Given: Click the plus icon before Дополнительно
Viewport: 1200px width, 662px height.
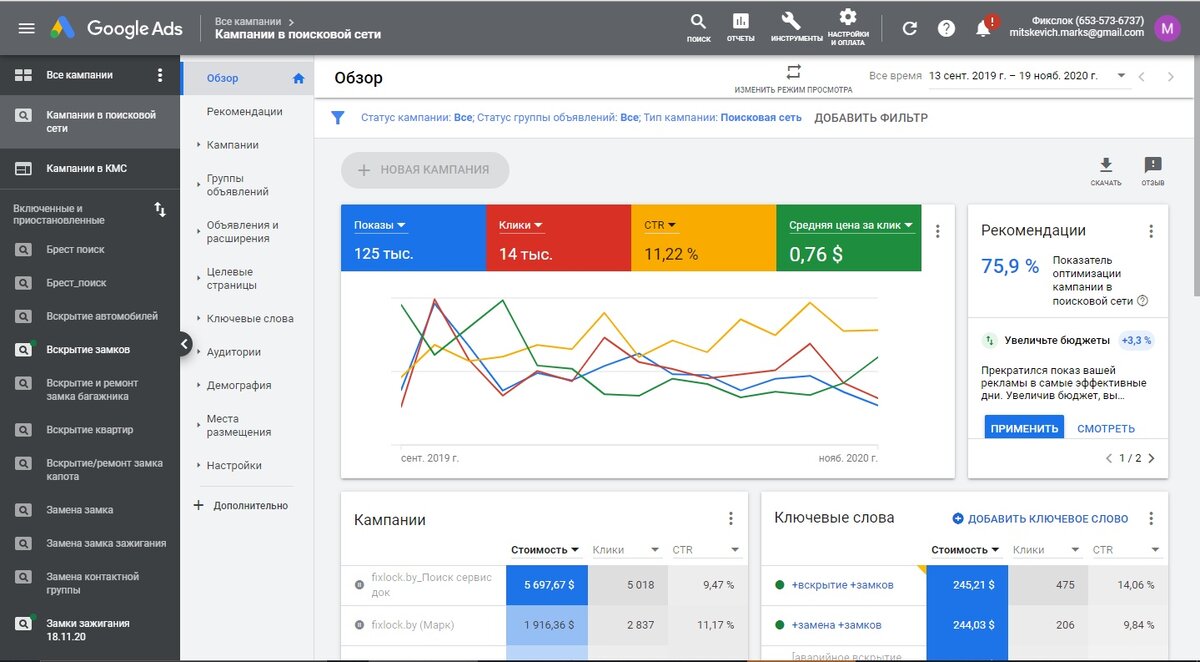Looking at the screenshot, I should pyautogui.click(x=198, y=505).
